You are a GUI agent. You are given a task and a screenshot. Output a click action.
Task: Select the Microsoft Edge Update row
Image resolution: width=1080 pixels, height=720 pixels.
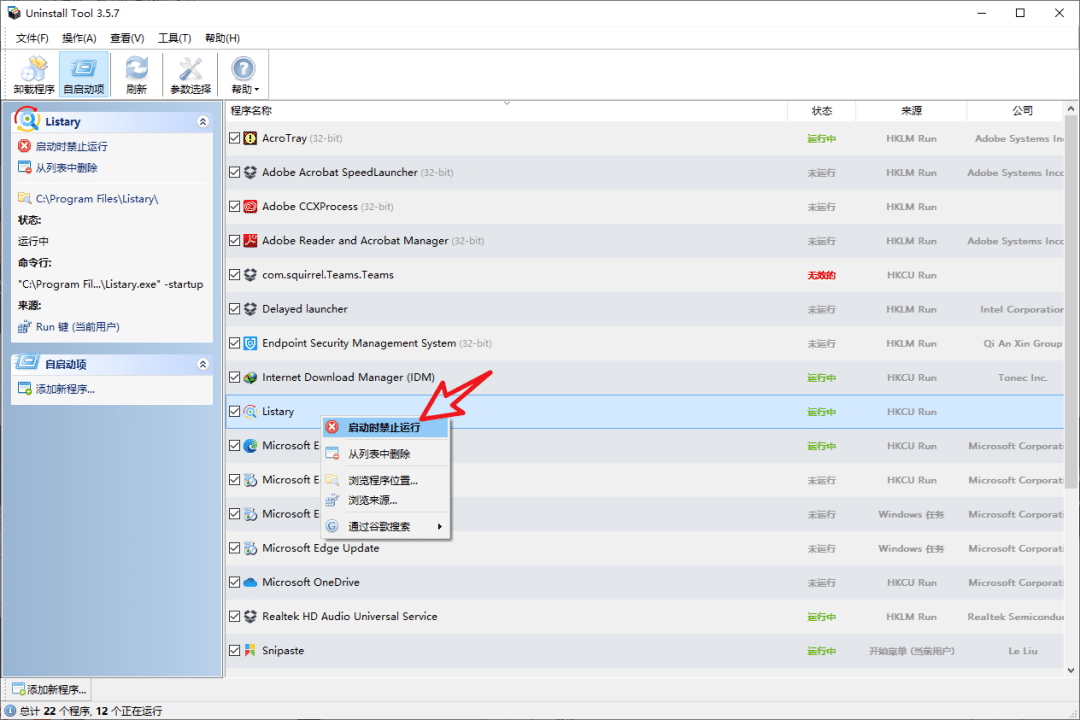point(645,548)
